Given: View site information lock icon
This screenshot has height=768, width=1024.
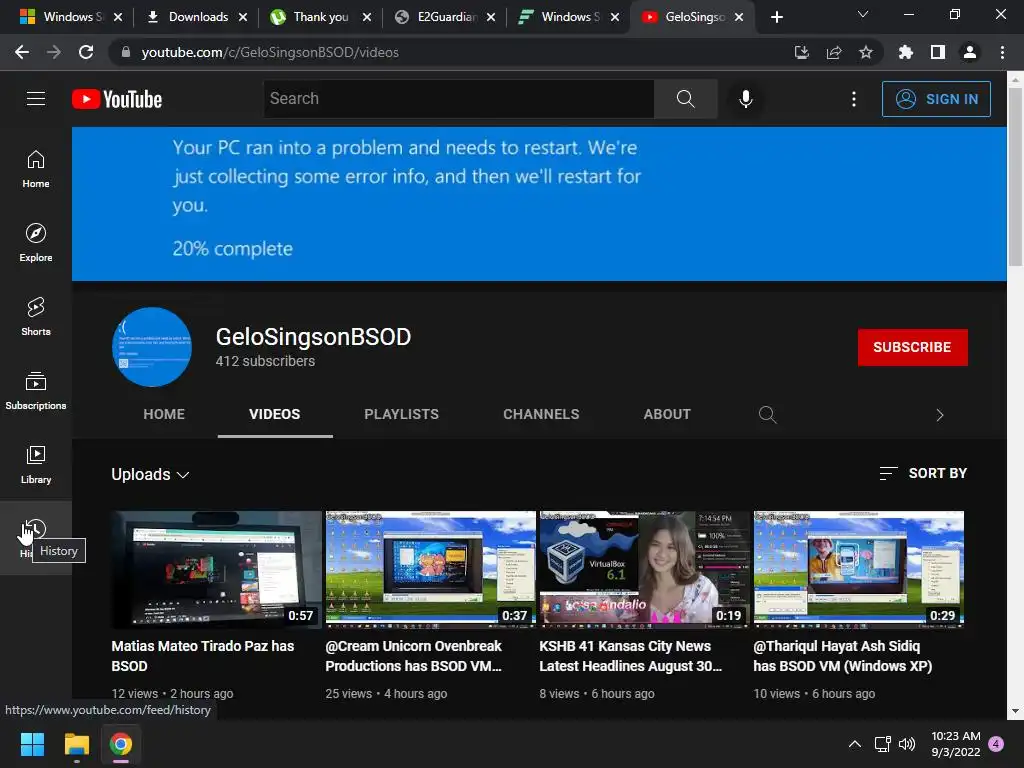Looking at the screenshot, I should pos(125,52).
